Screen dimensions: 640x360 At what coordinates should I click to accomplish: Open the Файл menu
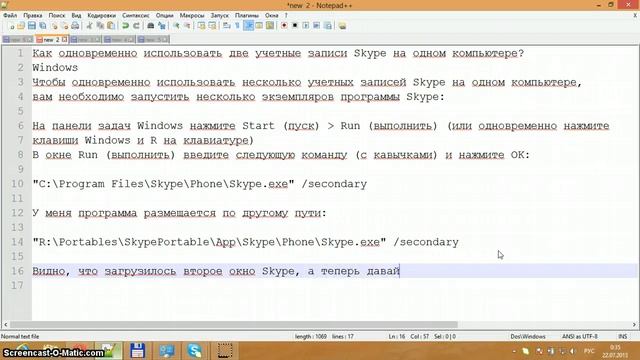tap(10, 16)
